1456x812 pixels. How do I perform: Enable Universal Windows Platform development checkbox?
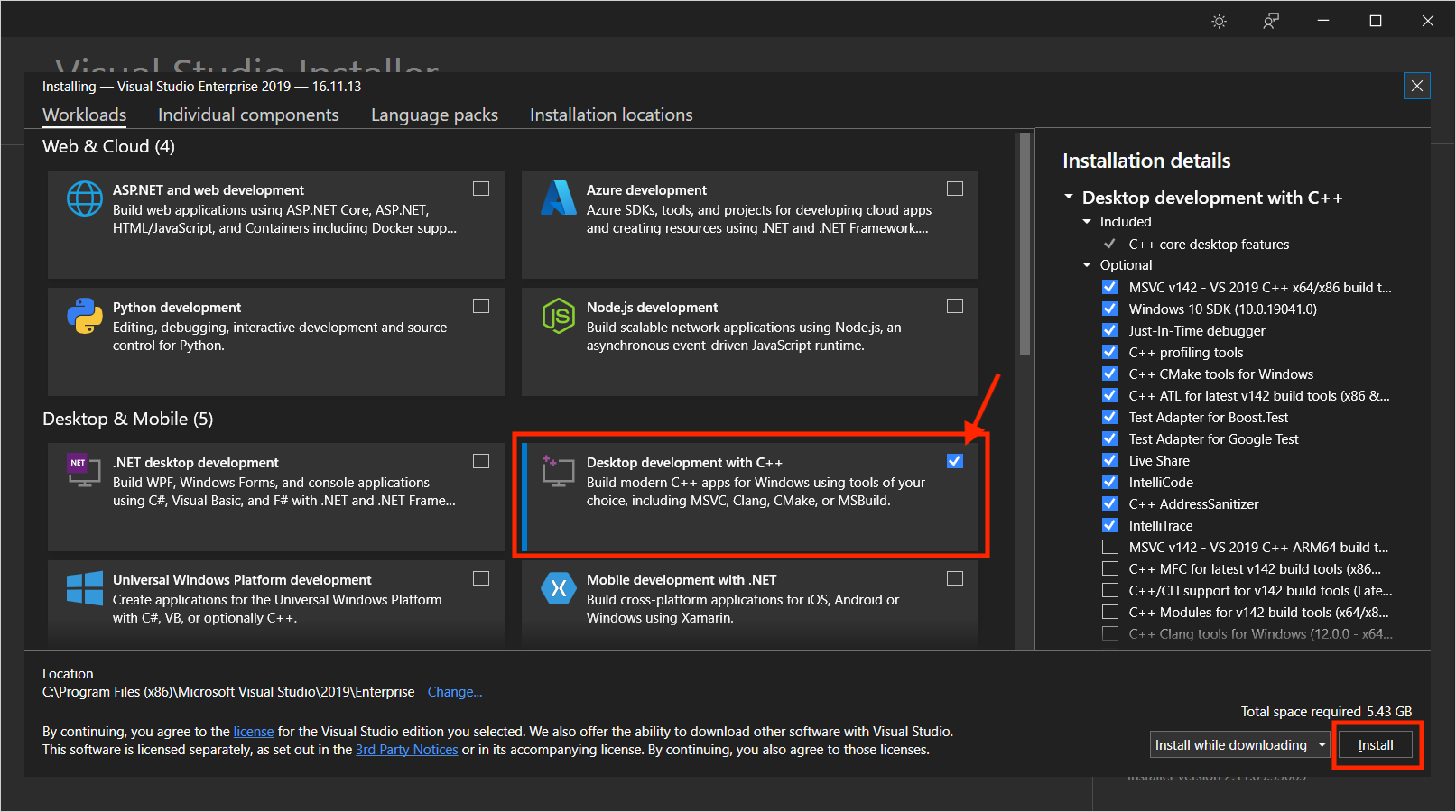(481, 578)
